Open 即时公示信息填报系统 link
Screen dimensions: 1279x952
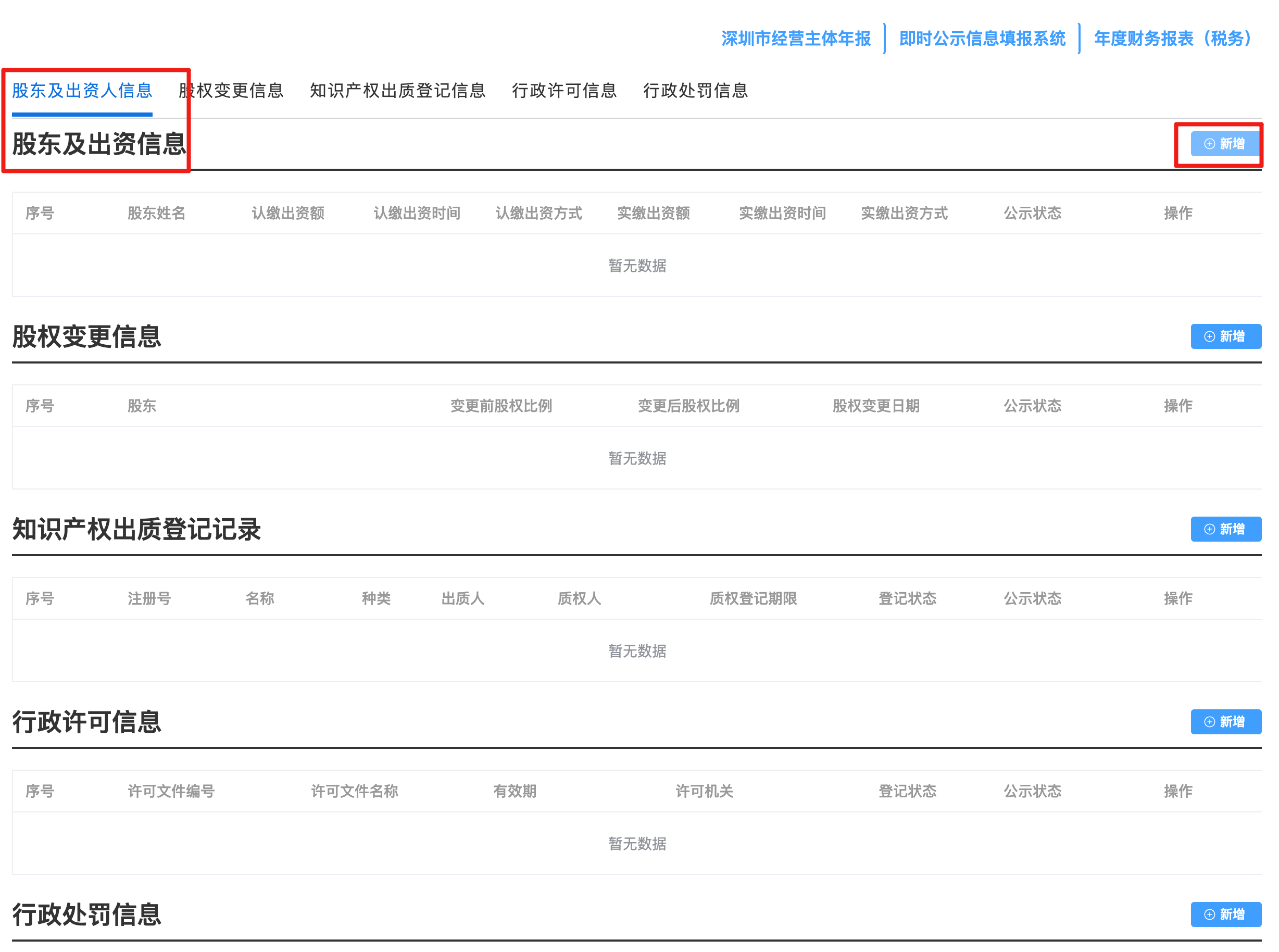[982, 39]
